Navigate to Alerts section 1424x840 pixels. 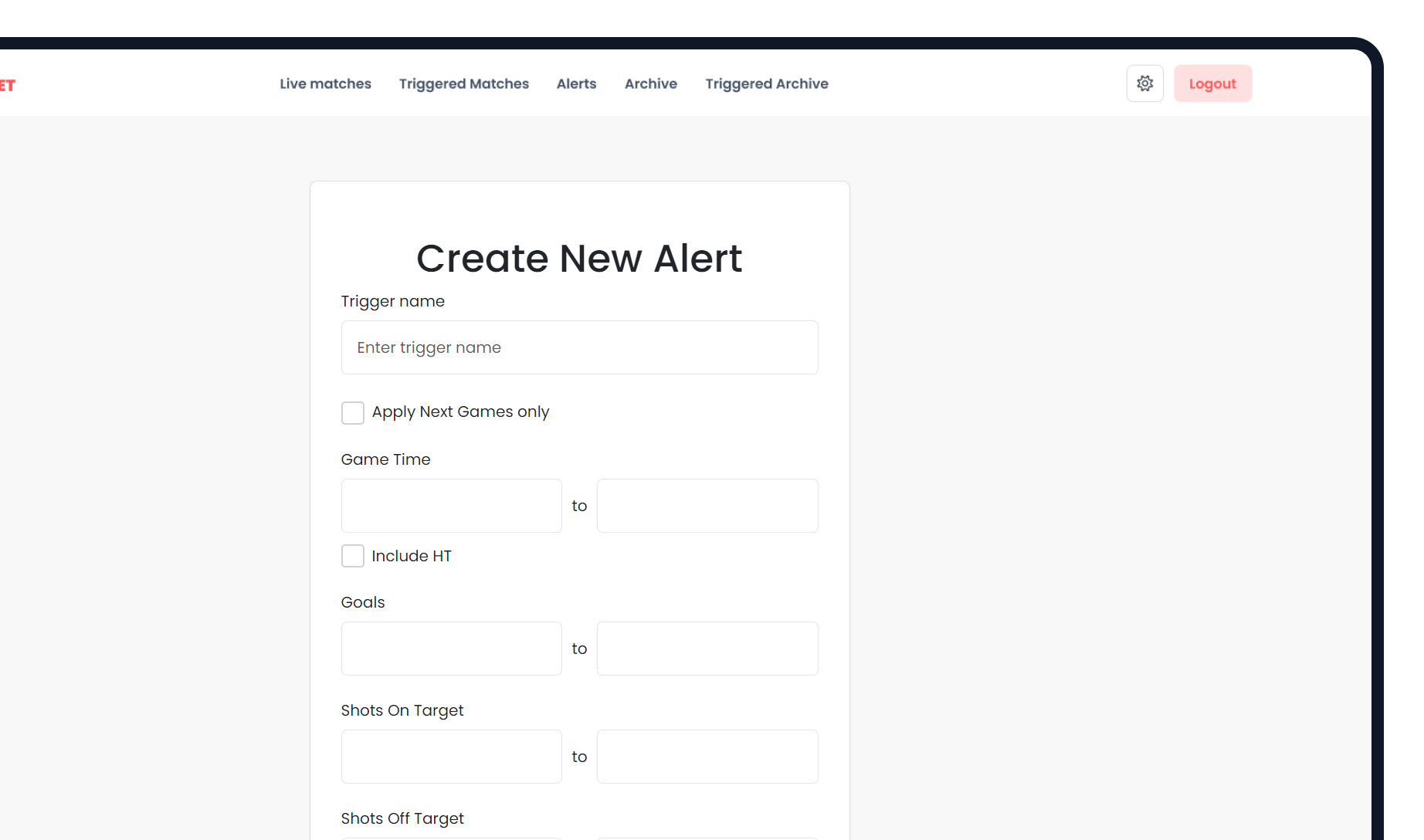pyautogui.click(x=576, y=83)
